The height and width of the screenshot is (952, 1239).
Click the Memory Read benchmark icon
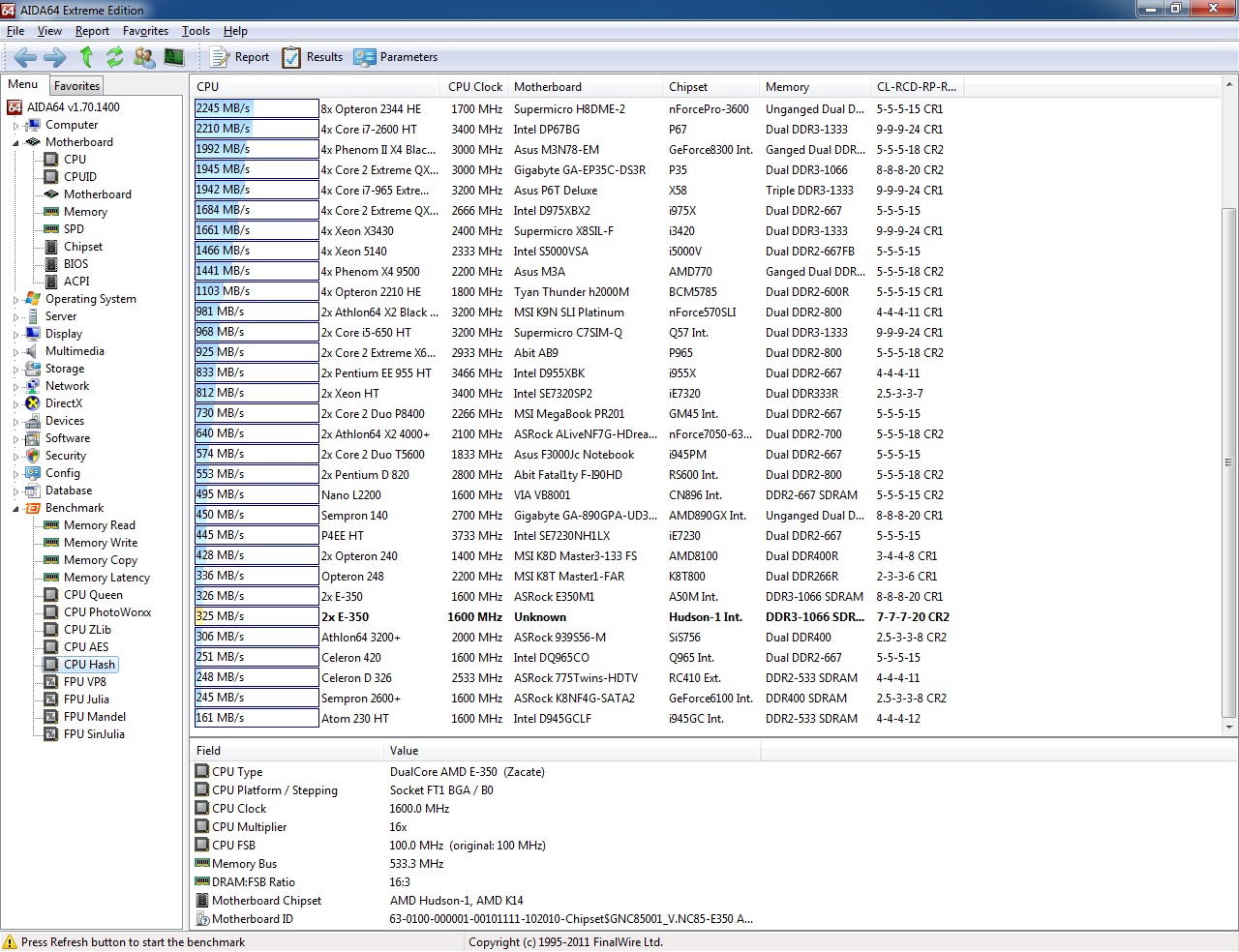tap(51, 525)
